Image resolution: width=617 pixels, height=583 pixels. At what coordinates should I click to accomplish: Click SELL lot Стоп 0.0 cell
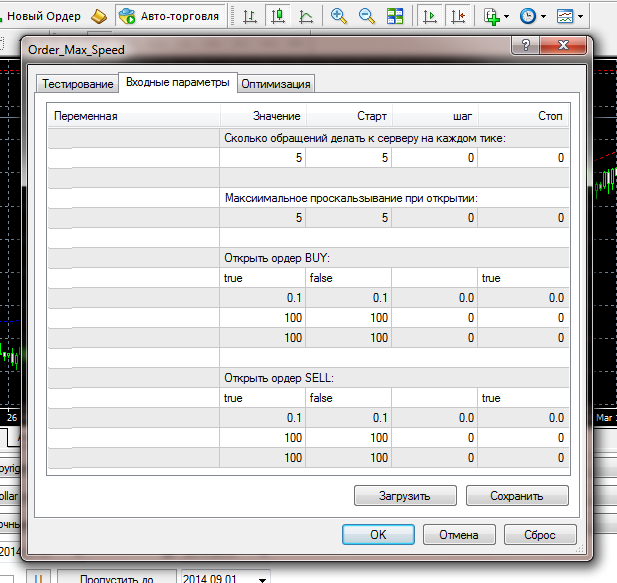point(523,418)
